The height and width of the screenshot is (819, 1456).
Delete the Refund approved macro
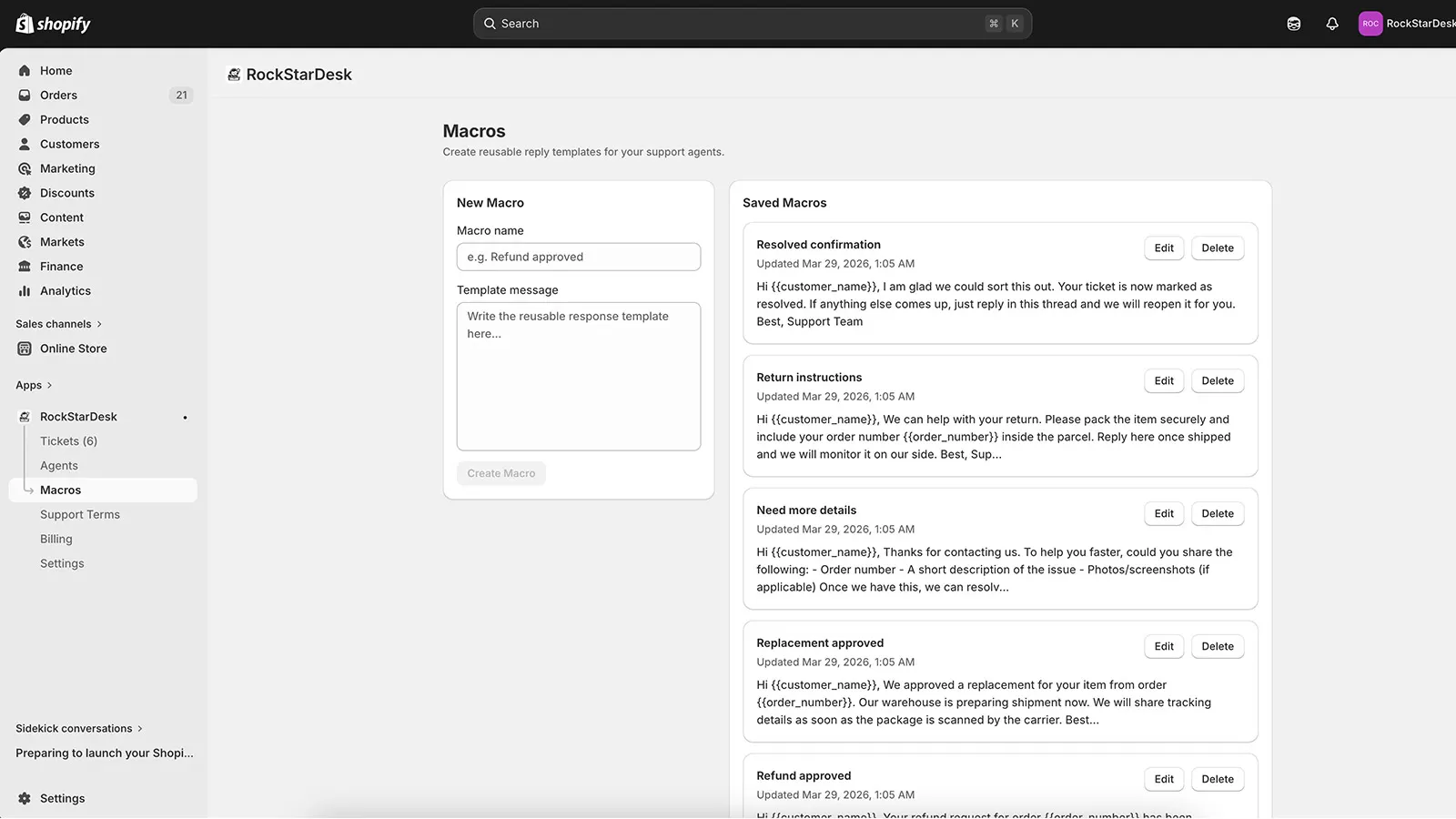coord(1218,780)
